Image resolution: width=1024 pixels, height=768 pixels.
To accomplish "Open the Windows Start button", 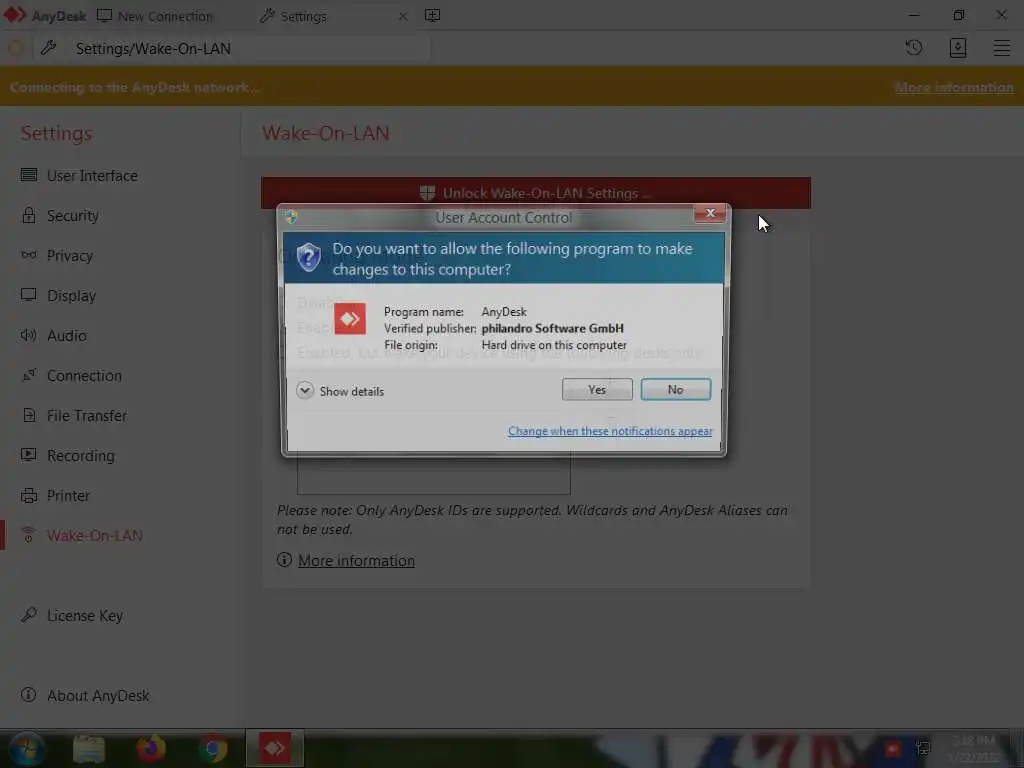I will [27, 748].
